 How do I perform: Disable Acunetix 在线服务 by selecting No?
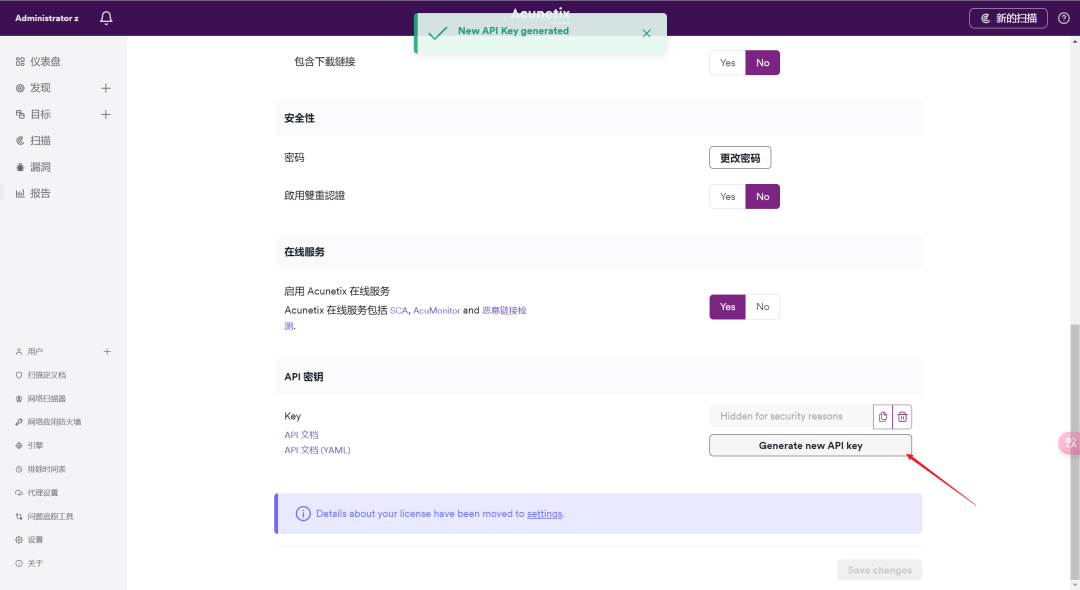pos(762,307)
